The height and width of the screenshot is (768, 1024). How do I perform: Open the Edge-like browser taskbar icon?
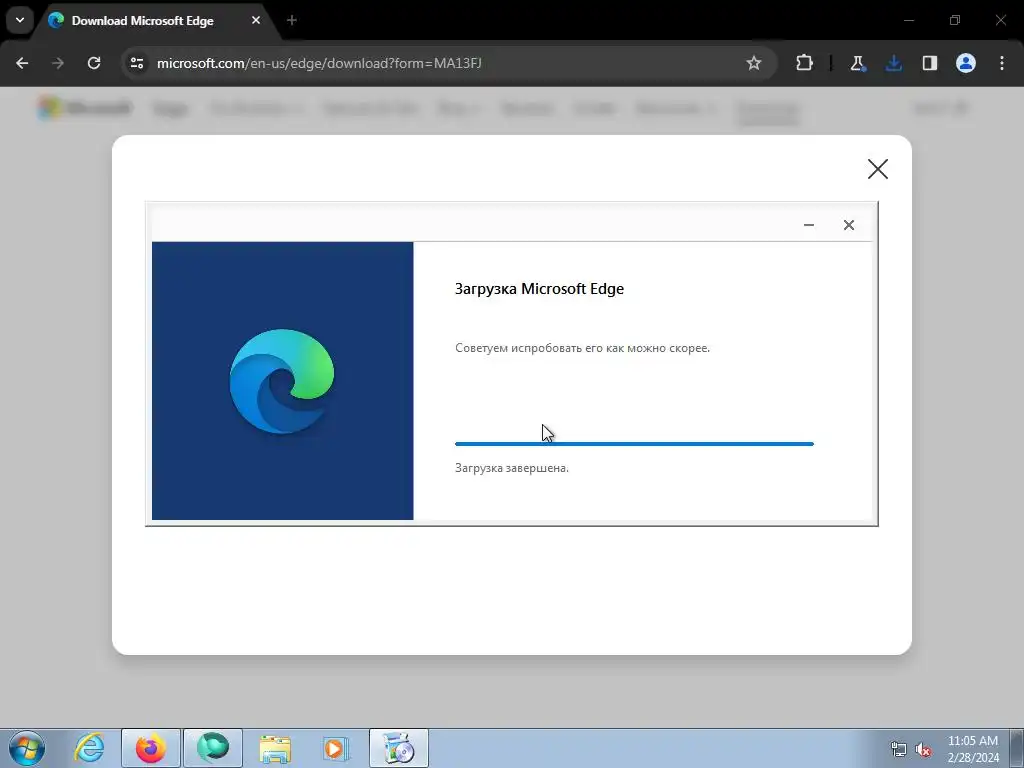point(213,748)
